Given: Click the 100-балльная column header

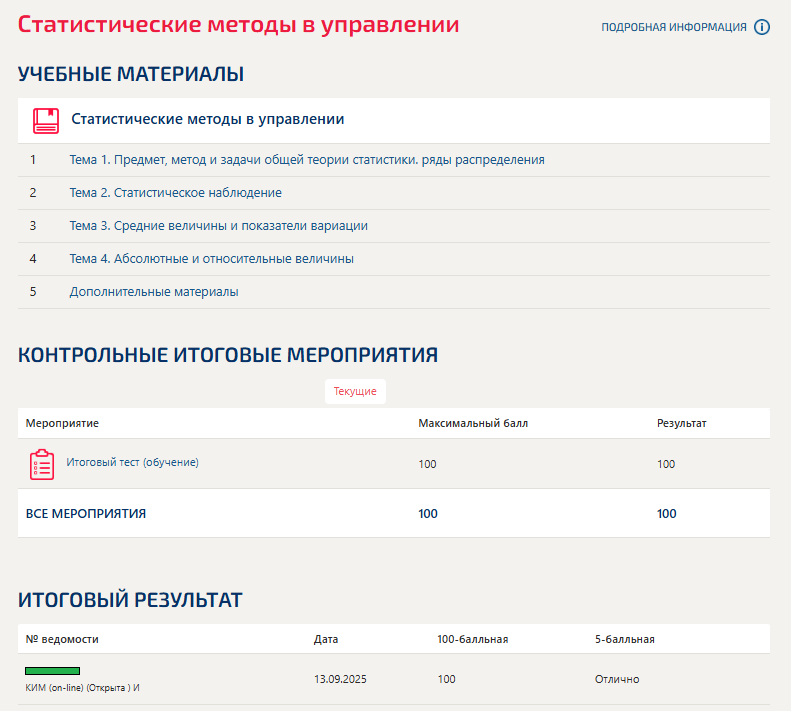Looking at the screenshot, I should [473, 639].
